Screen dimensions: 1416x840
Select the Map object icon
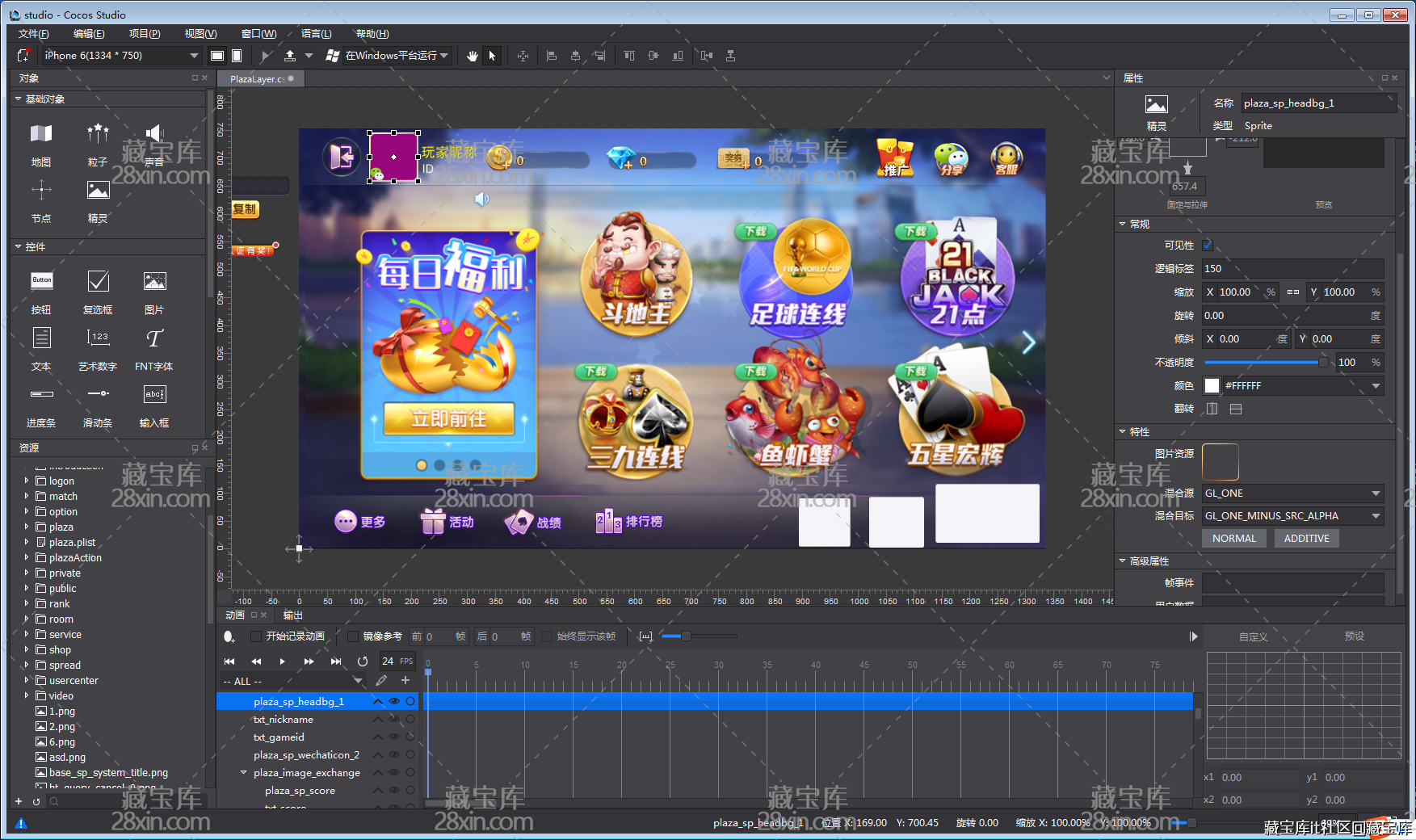(41, 134)
